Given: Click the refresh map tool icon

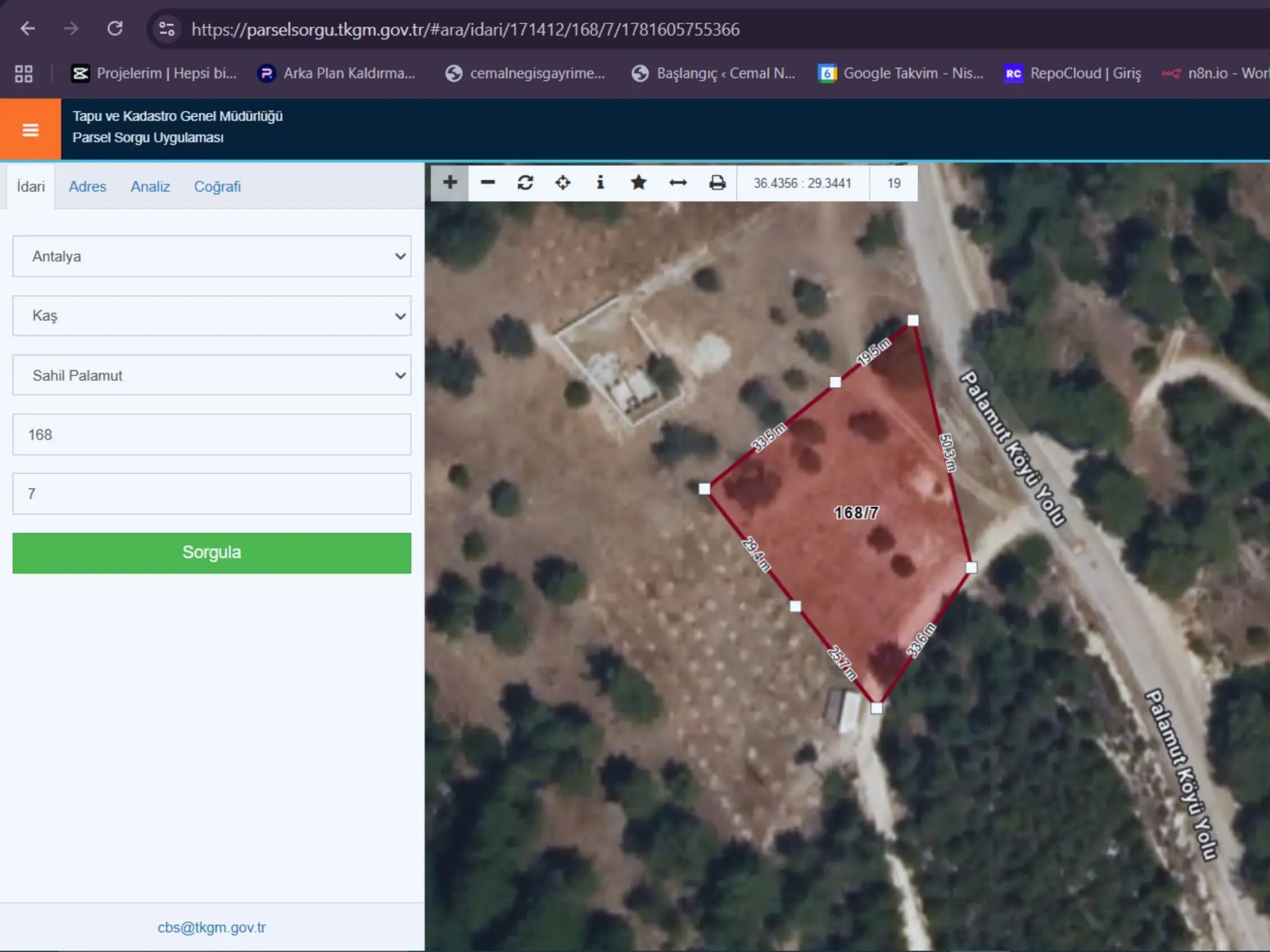Looking at the screenshot, I should pyautogui.click(x=525, y=183).
